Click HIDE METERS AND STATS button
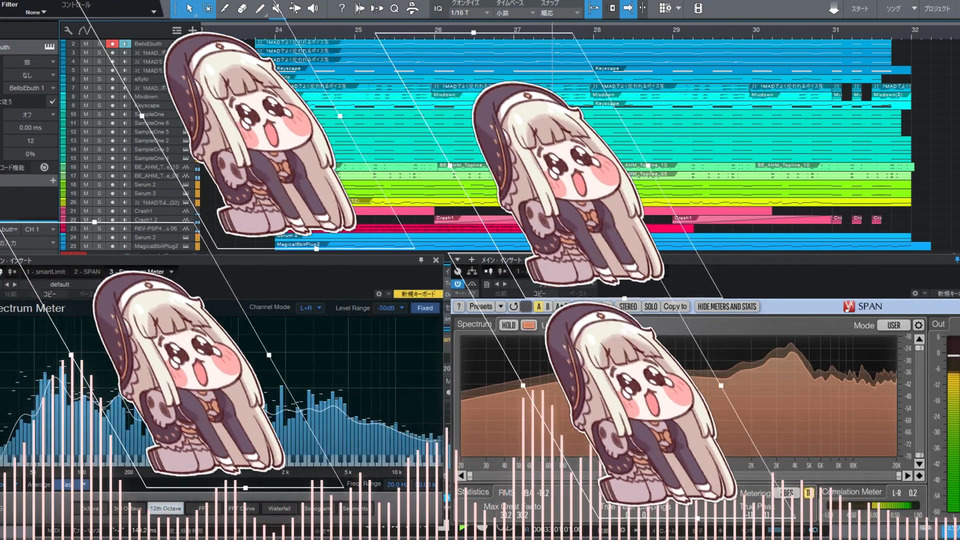The width and height of the screenshot is (960, 540). (x=727, y=306)
